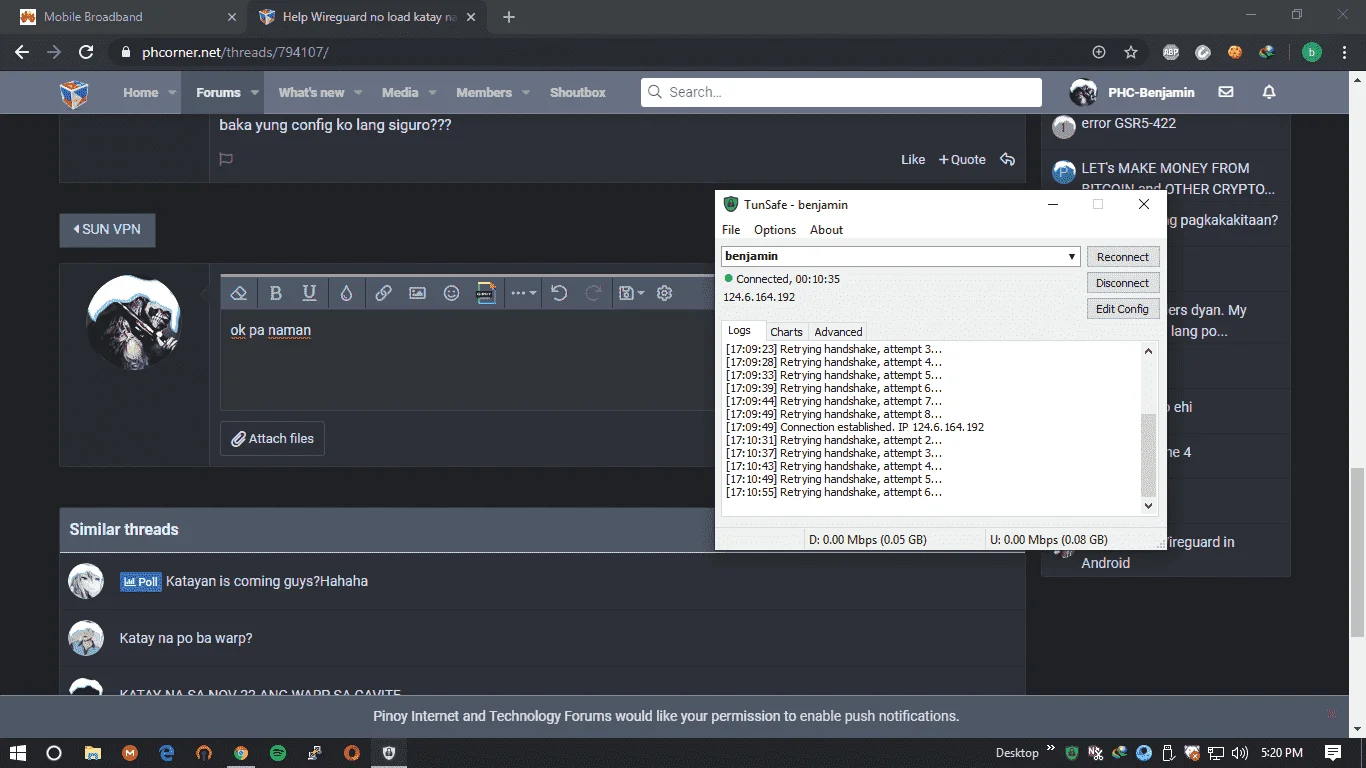1366x768 pixels.
Task: Bookmark this page with the star icon
Action: [1131, 52]
